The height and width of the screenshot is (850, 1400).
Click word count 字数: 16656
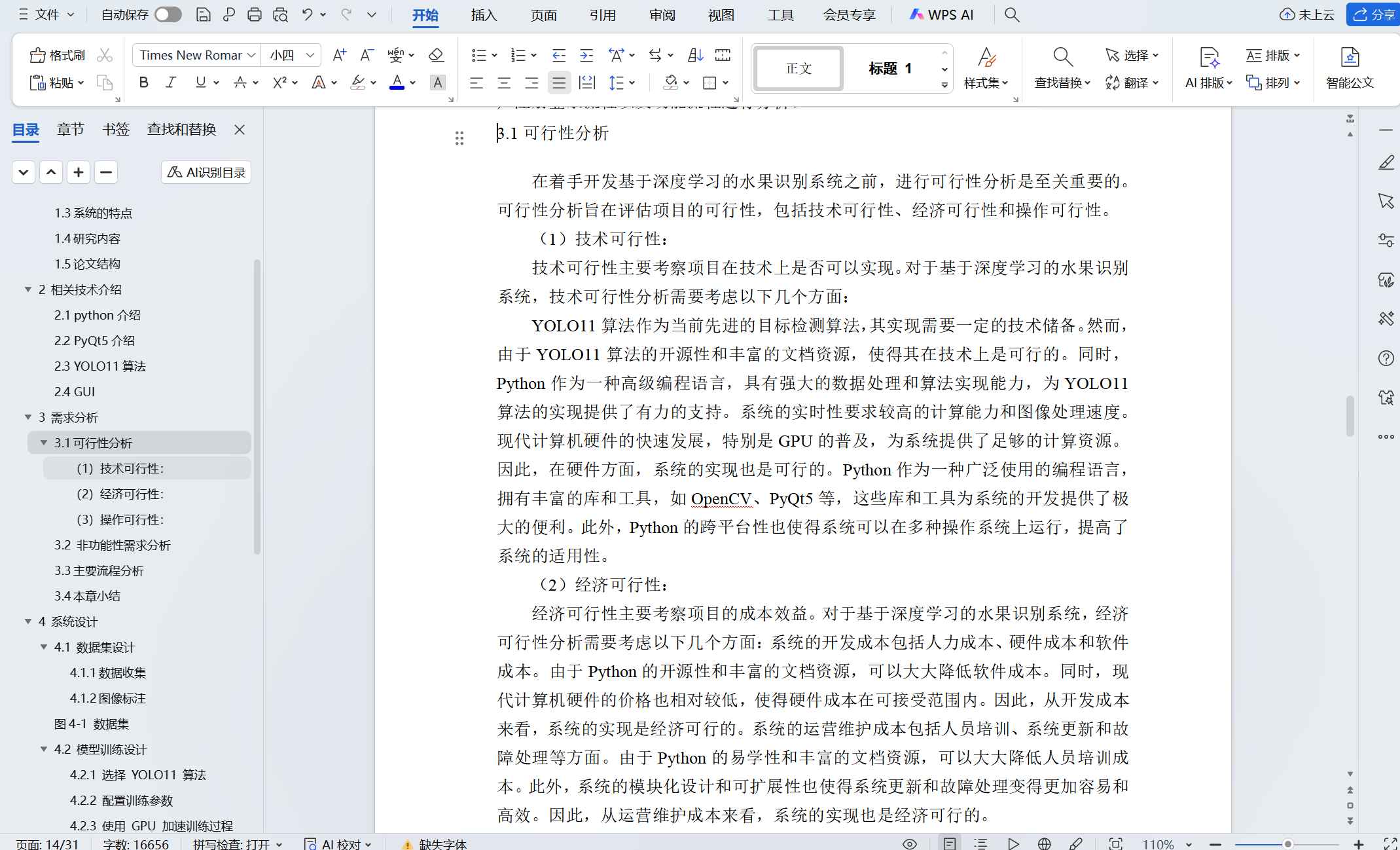[x=135, y=843]
